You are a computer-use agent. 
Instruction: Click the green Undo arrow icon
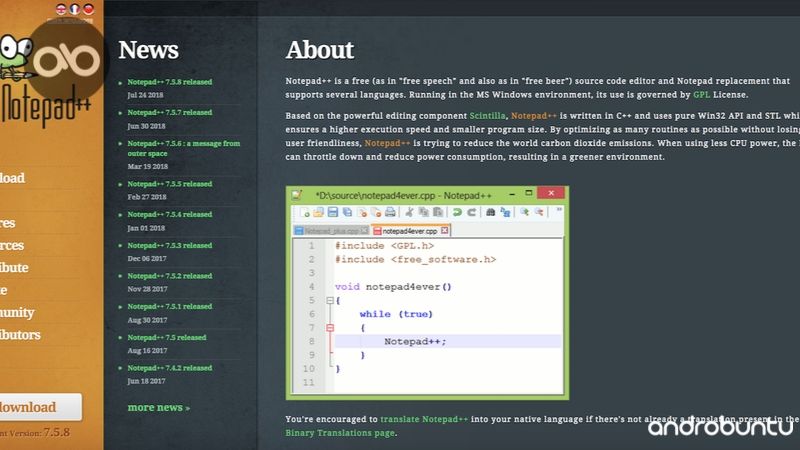click(457, 212)
